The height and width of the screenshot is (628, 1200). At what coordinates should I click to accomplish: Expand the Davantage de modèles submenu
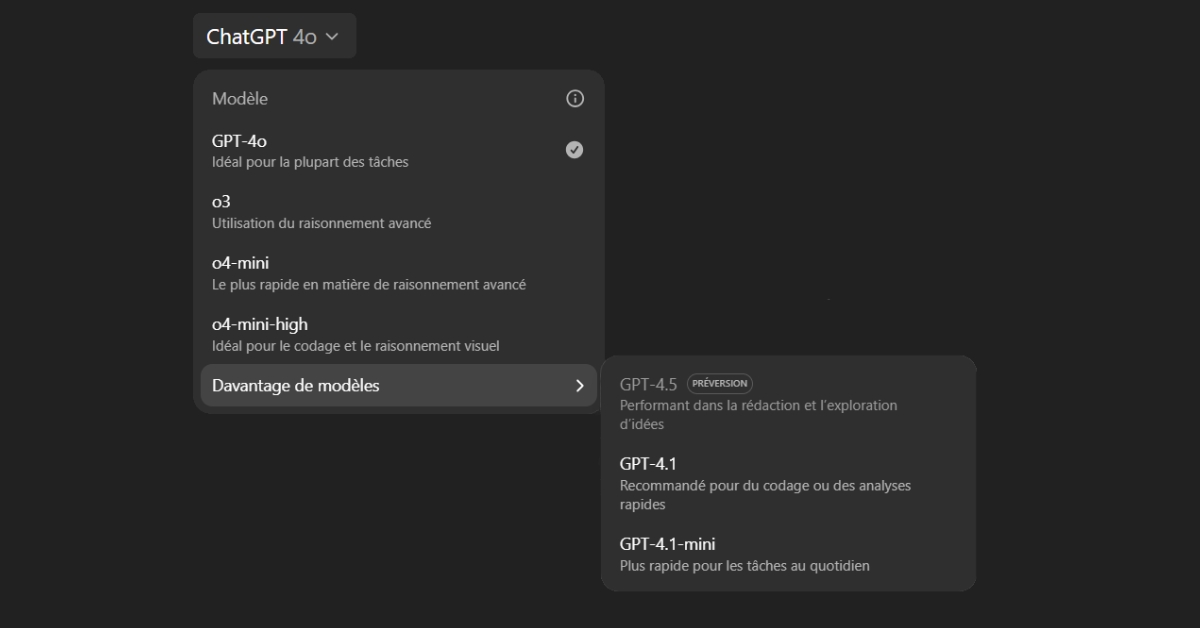coord(398,386)
